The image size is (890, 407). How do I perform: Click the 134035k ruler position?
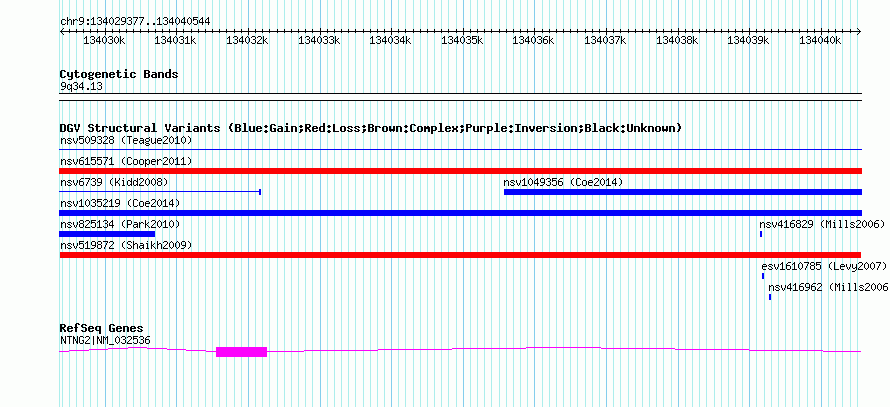tap(462, 40)
